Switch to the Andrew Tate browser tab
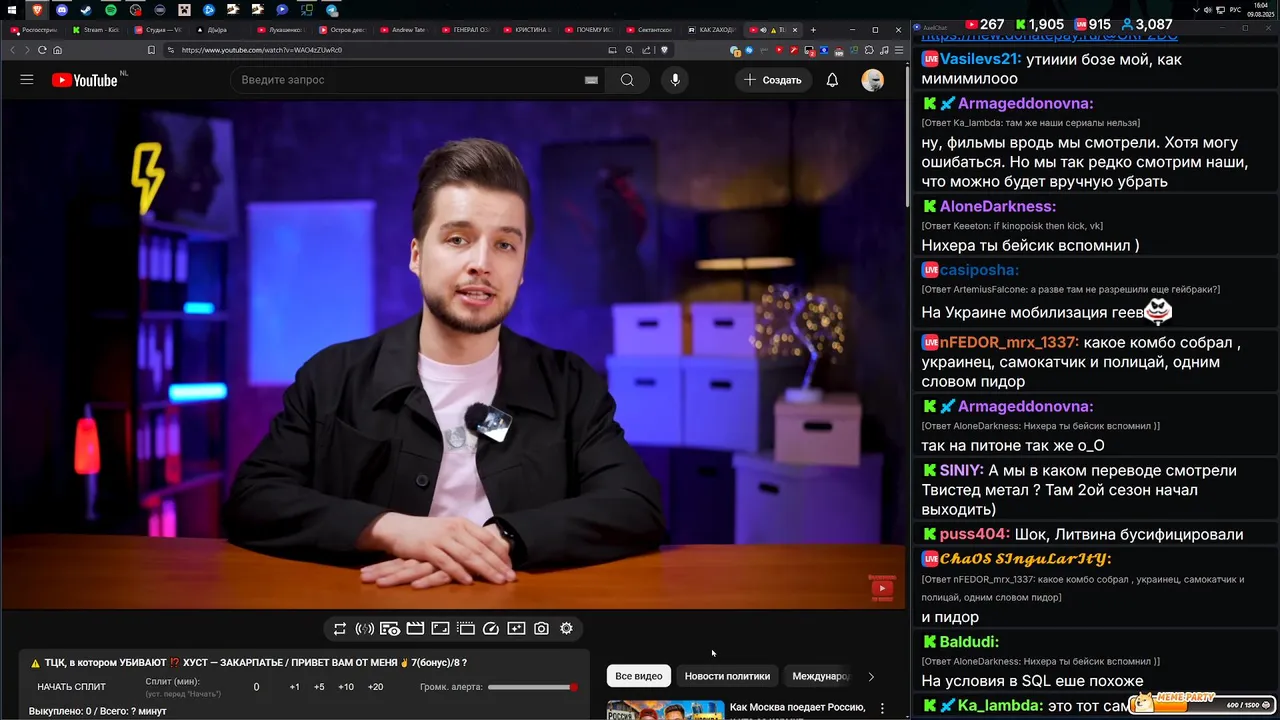This screenshot has height=720, width=1280. 404,30
